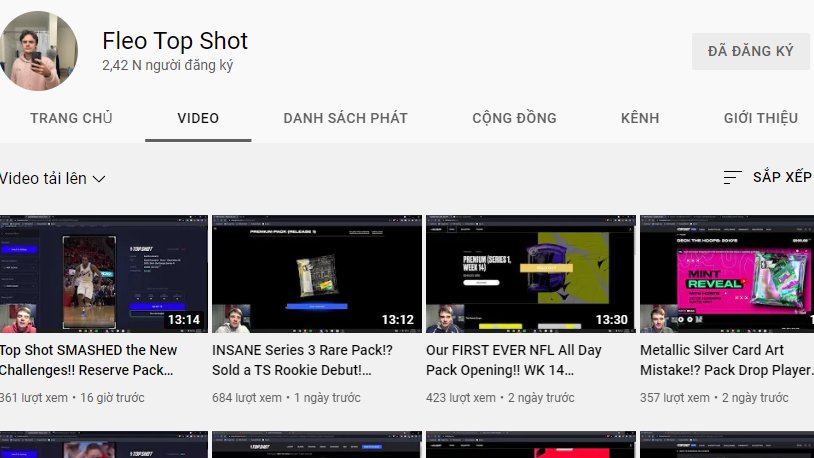Screen dimensions: 814x458
Task: Toggle the ĐÃ ĐĂNG KÝ subscribed button
Action: [x=750, y=51]
